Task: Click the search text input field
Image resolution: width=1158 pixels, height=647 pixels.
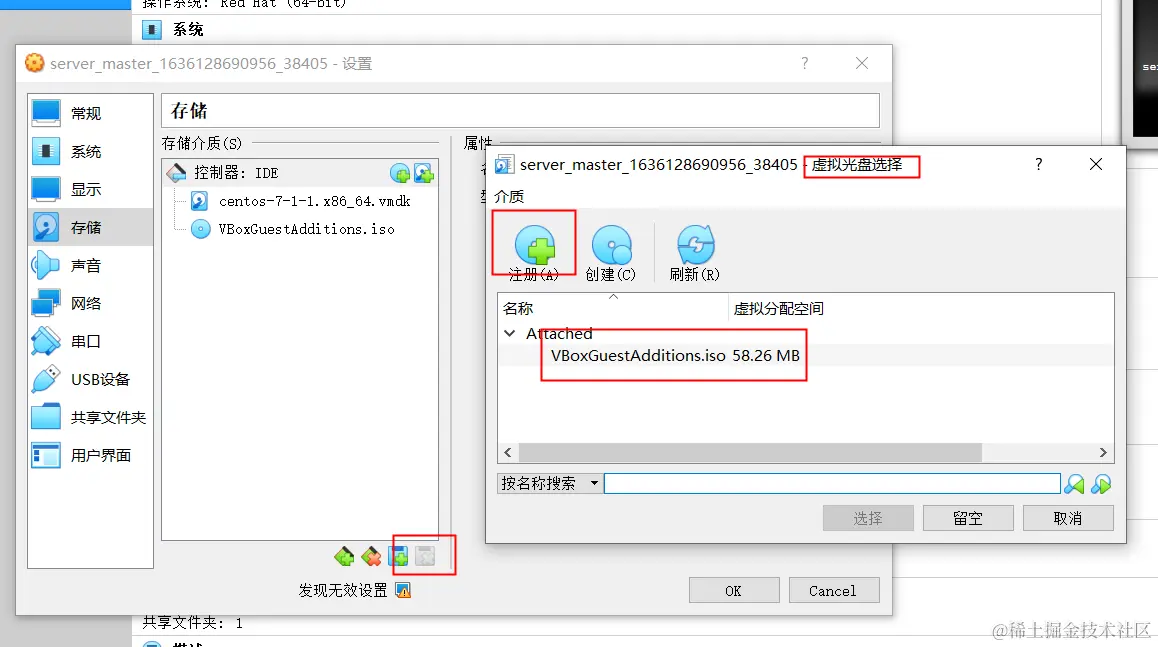Action: [x=832, y=484]
